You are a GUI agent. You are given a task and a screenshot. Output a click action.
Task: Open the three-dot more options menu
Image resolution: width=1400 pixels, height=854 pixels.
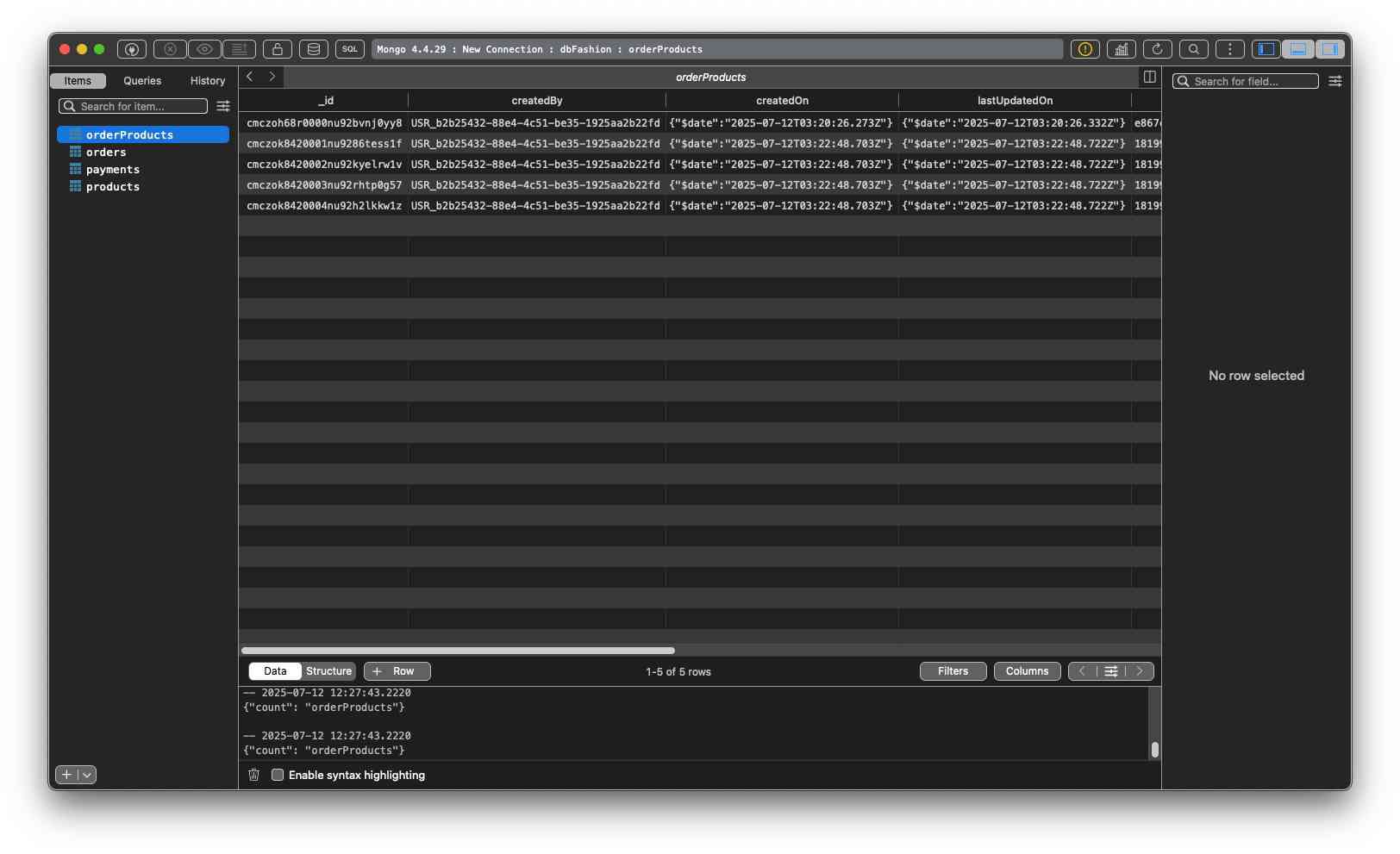coord(1230,49)
